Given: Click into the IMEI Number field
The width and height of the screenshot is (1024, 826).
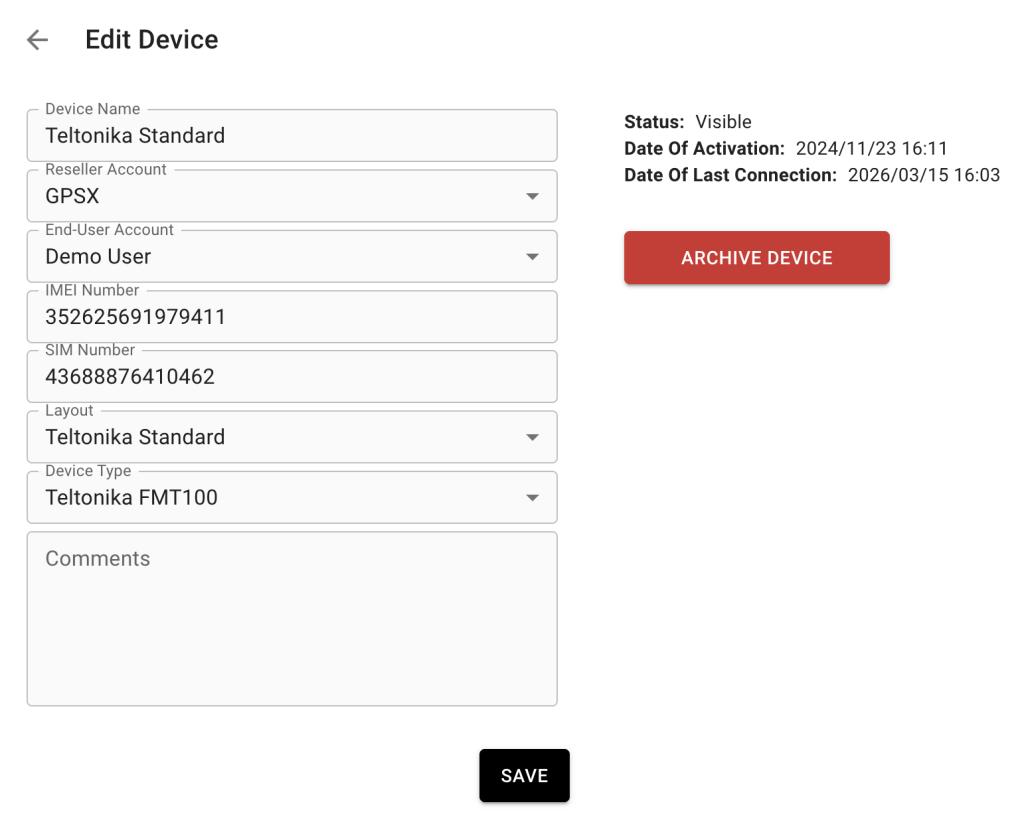Looking at the screenshot, I should [x=290, y=318].
